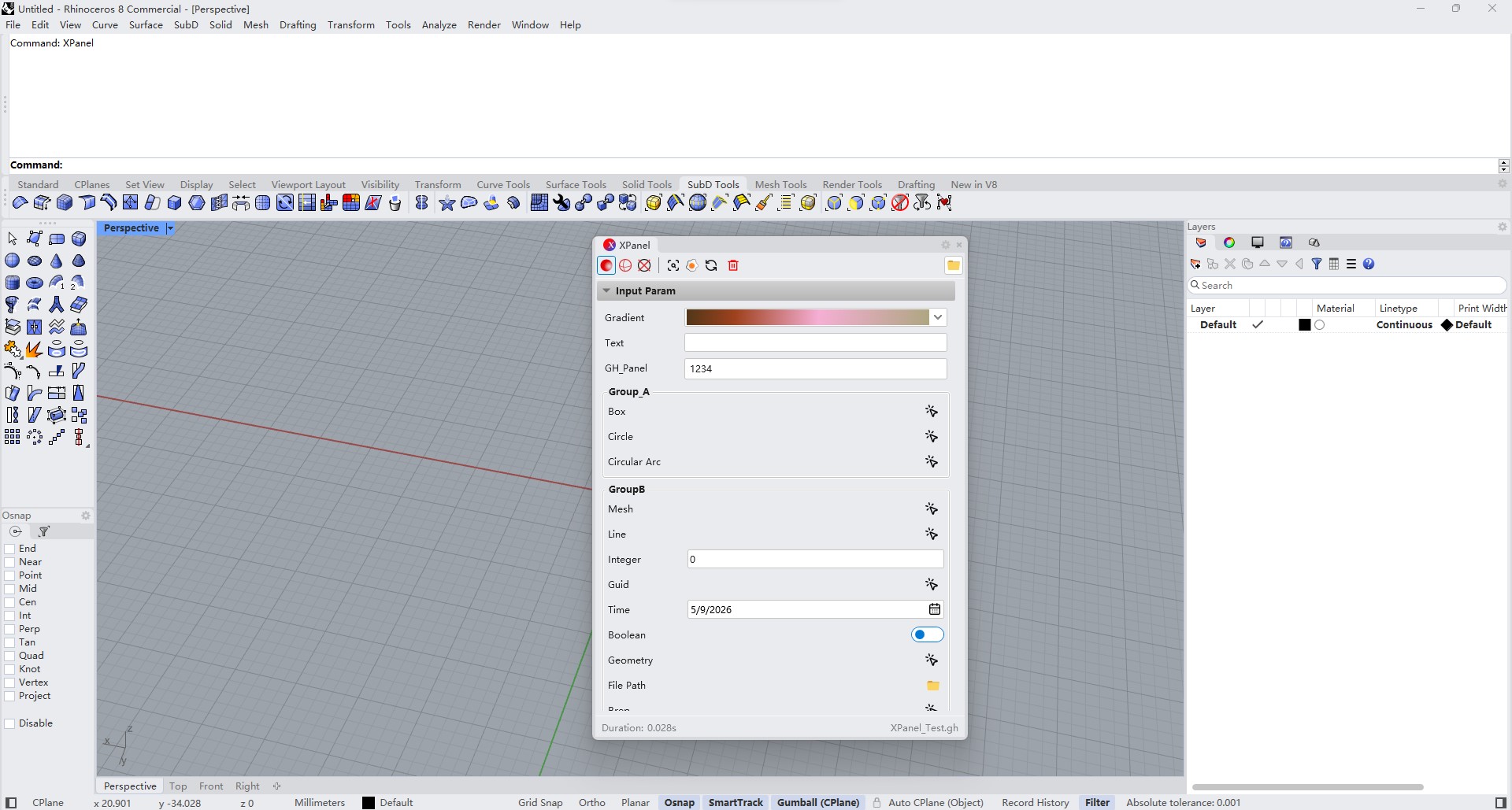
Task: Open the Curve menu
Action: point(105,24)
